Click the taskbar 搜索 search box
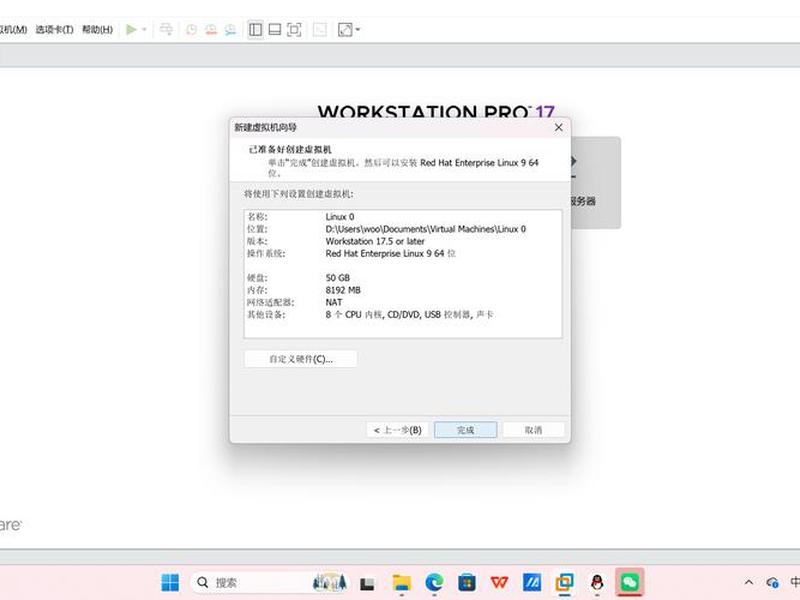Screen dimensions: 800x600 268,582
